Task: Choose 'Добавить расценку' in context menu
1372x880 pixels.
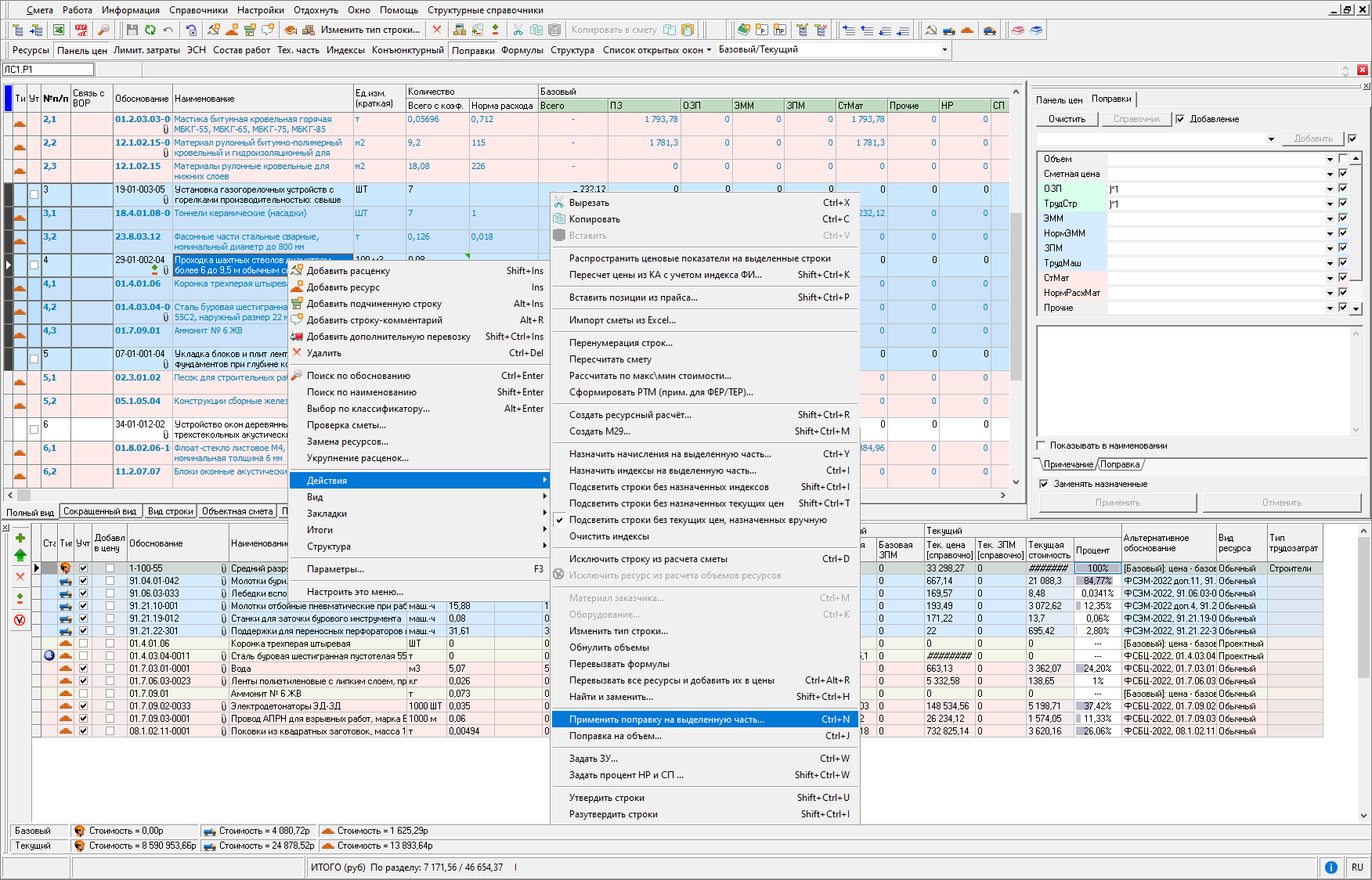Action: click(x=418, y=271)
